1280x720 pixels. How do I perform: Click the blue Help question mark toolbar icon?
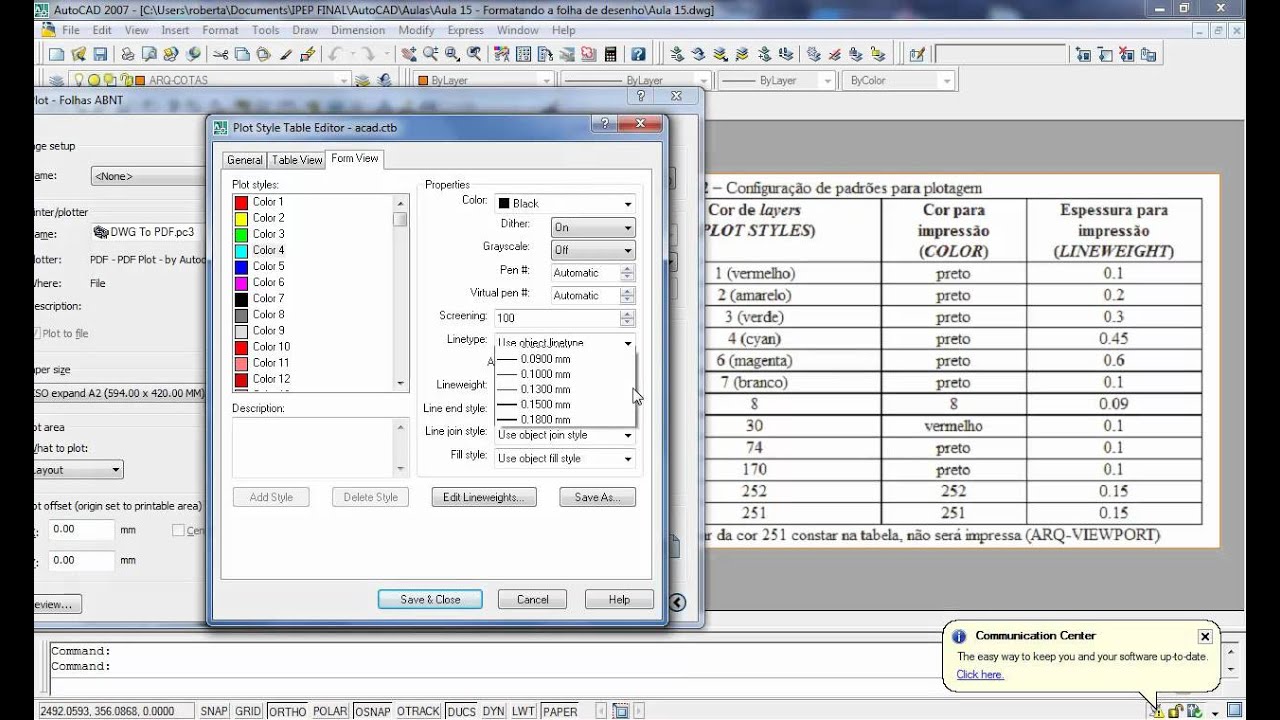click(638, 54)
